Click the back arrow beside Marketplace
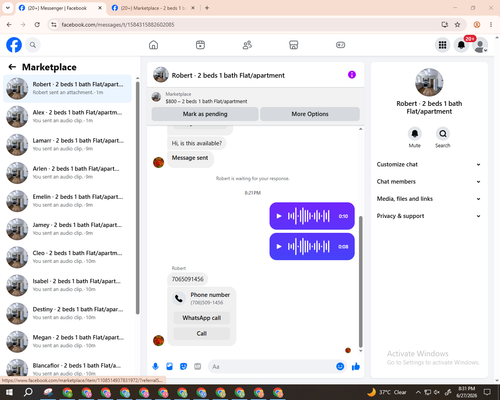 pos(12,67)
